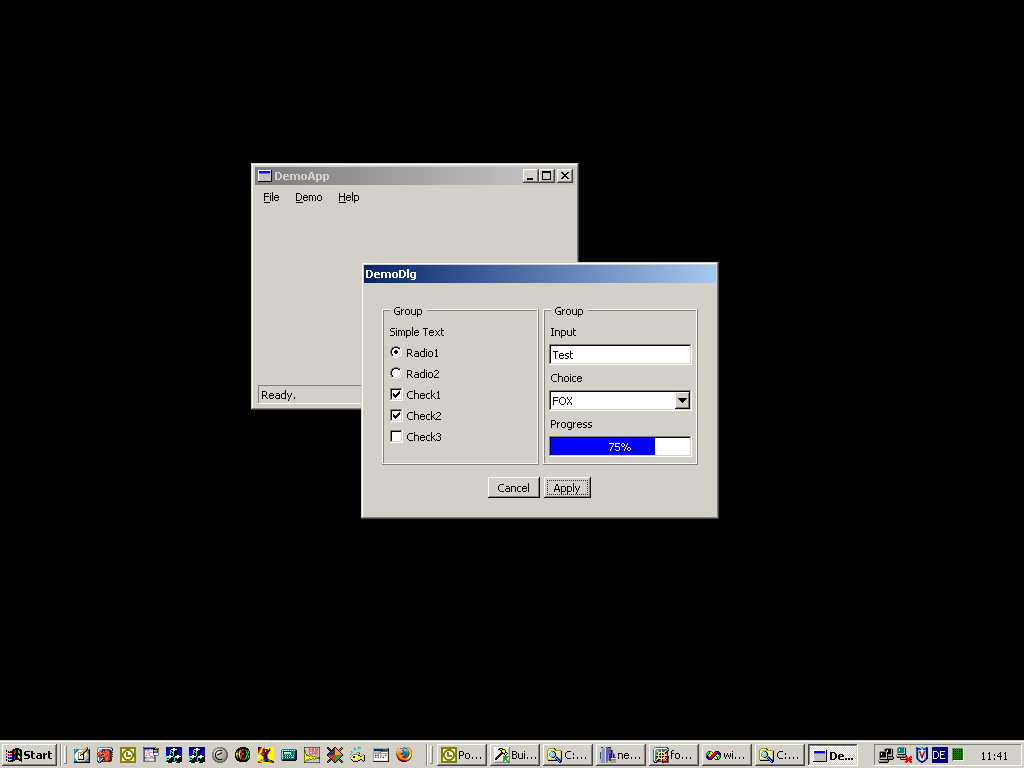Uncheck the Check2 checkbox
The height and width of the screenshot is (768, 1024).
click(x=396, y=415)
